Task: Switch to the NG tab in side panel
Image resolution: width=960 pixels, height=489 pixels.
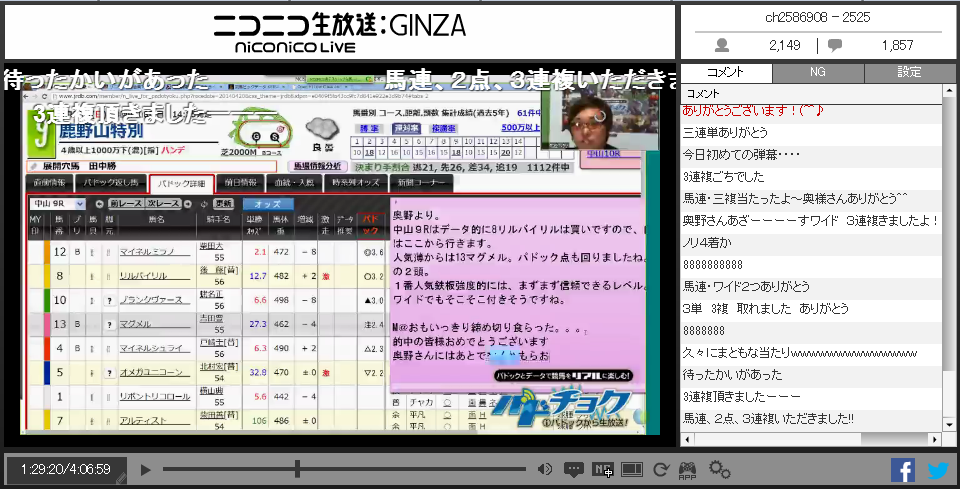Action: tap(818, 72)
